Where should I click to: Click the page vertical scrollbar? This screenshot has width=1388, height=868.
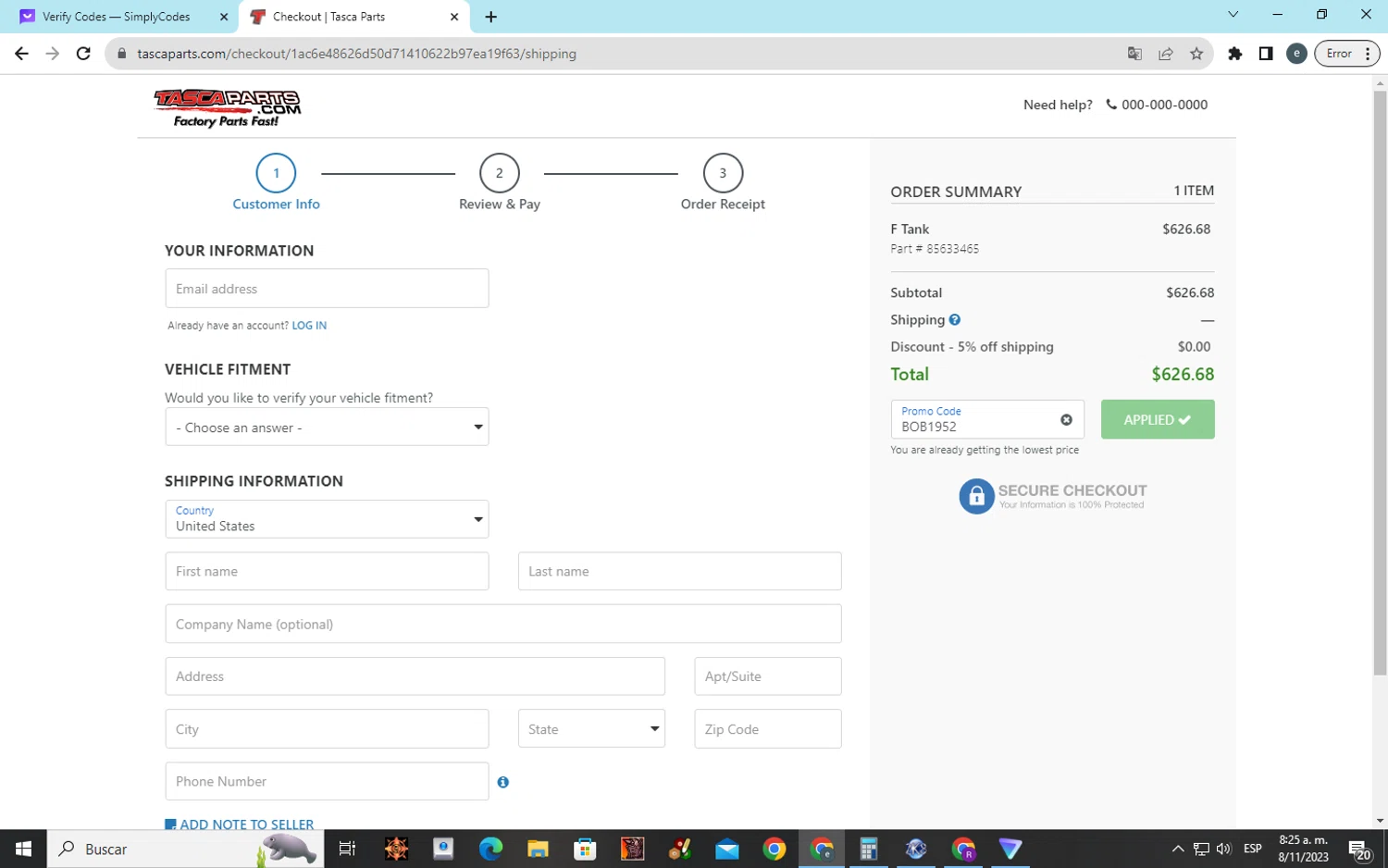click(1380, 382)
